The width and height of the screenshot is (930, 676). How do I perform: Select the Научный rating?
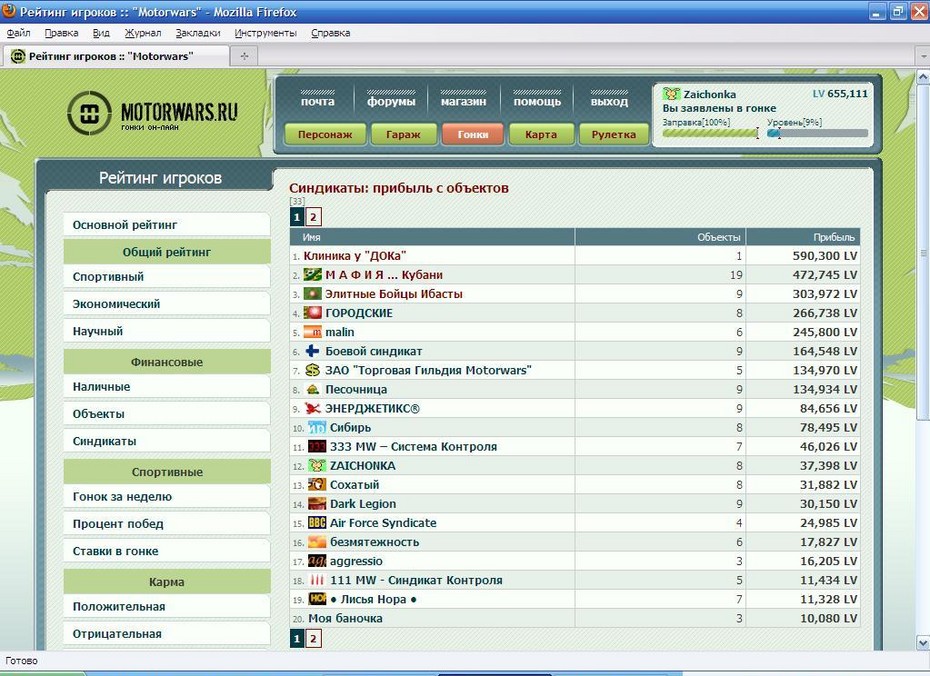click(x=167, y=331)
